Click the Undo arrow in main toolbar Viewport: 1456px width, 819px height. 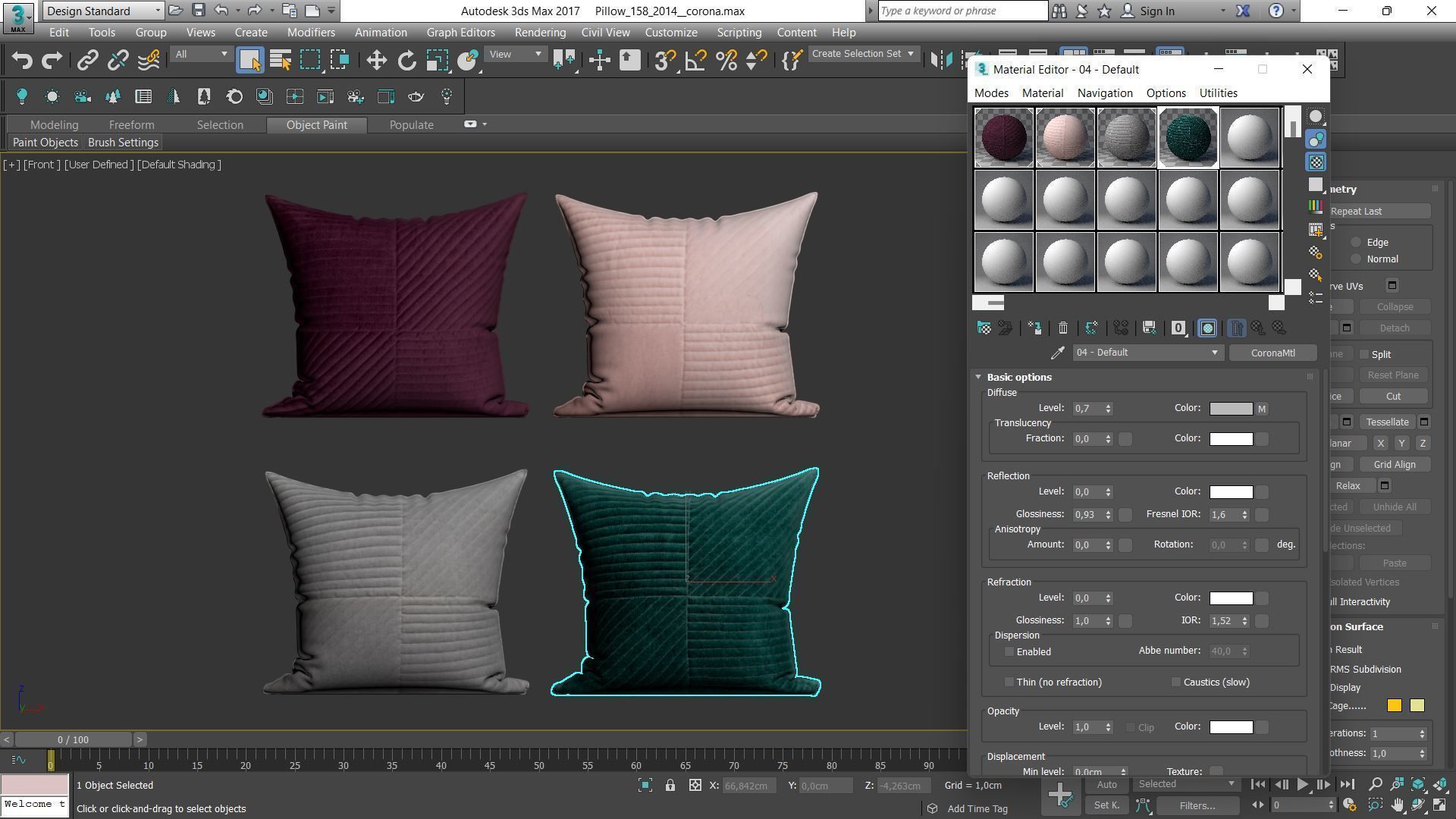(22, 60)
